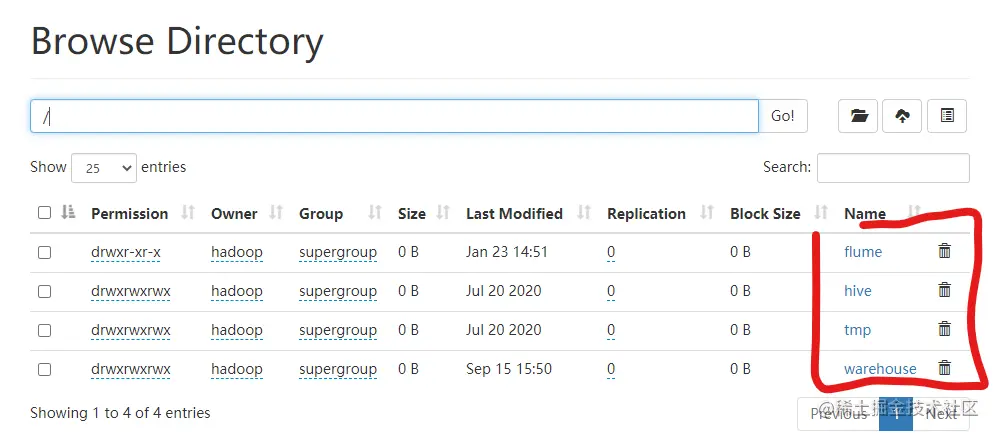Click Jul 20 2020 in tmp row

pos(503,330)
